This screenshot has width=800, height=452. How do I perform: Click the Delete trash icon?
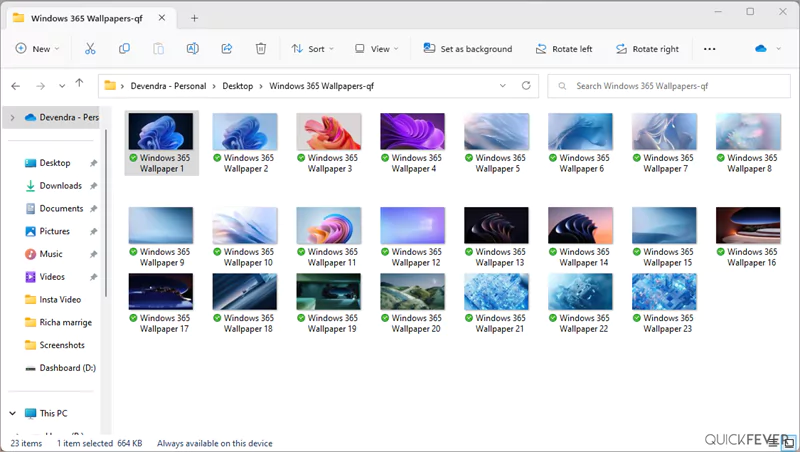[261, 49]
